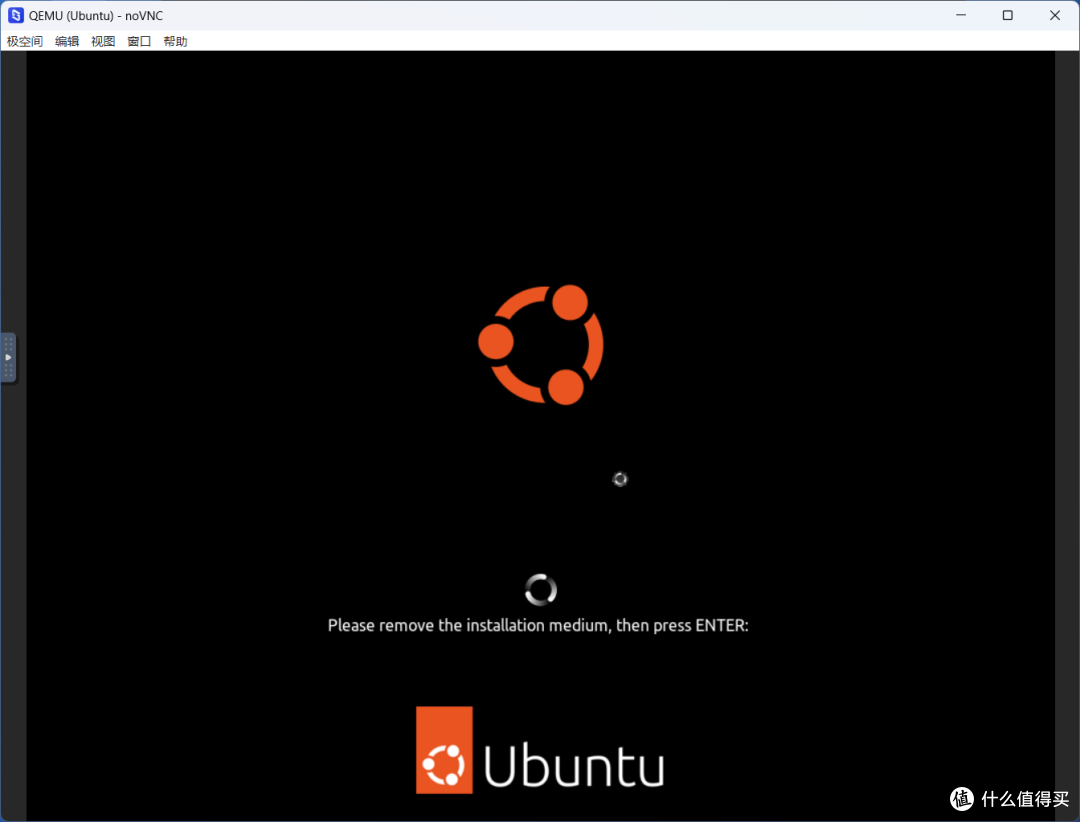Viewport: 1080px width, 822px height.
Task: Minimize the QEMU noVNC window
Action: tap(961, 15)
